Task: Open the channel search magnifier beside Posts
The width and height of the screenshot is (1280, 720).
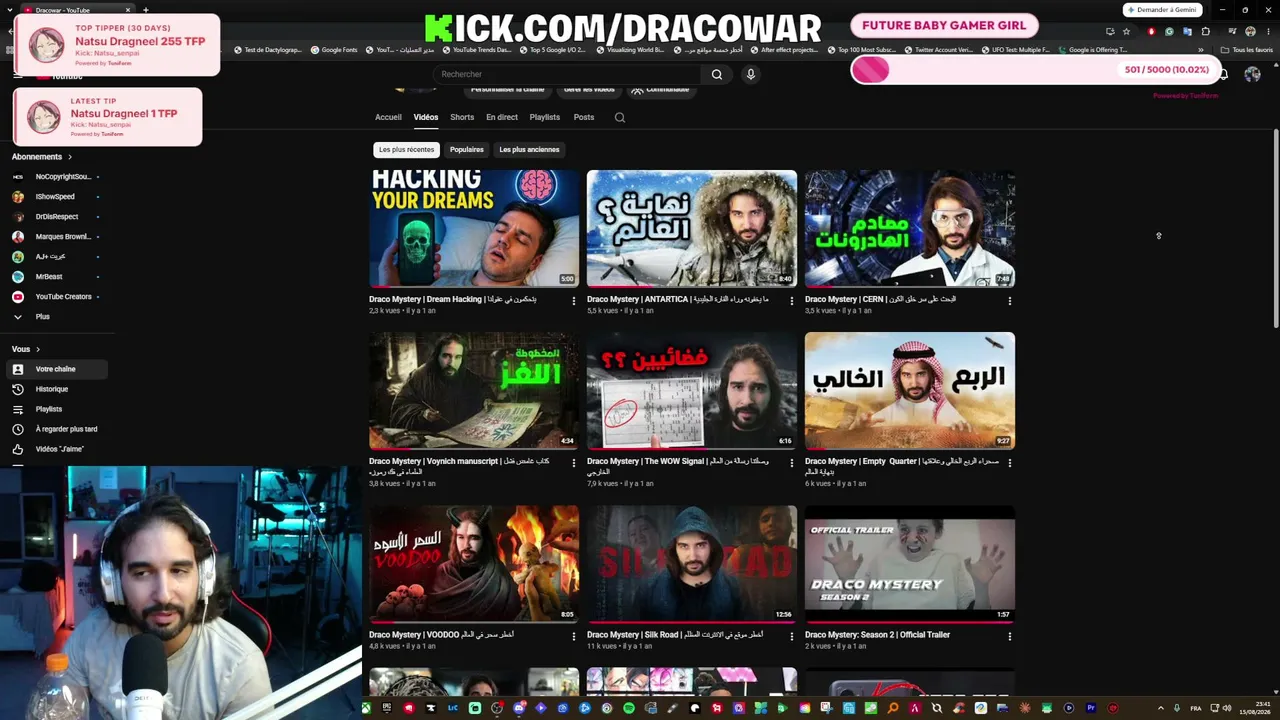Action: pyautogui.click(x=620, y=117)
